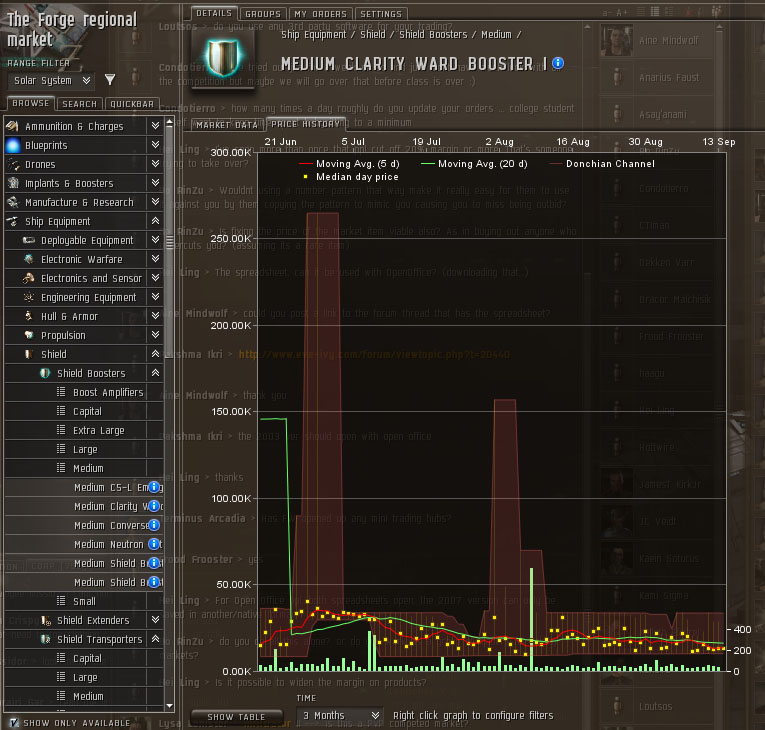The image size is (765, 730).
Task: Open info for Medium Converse item
Action: pyautogui.click(x=154, y=525)
